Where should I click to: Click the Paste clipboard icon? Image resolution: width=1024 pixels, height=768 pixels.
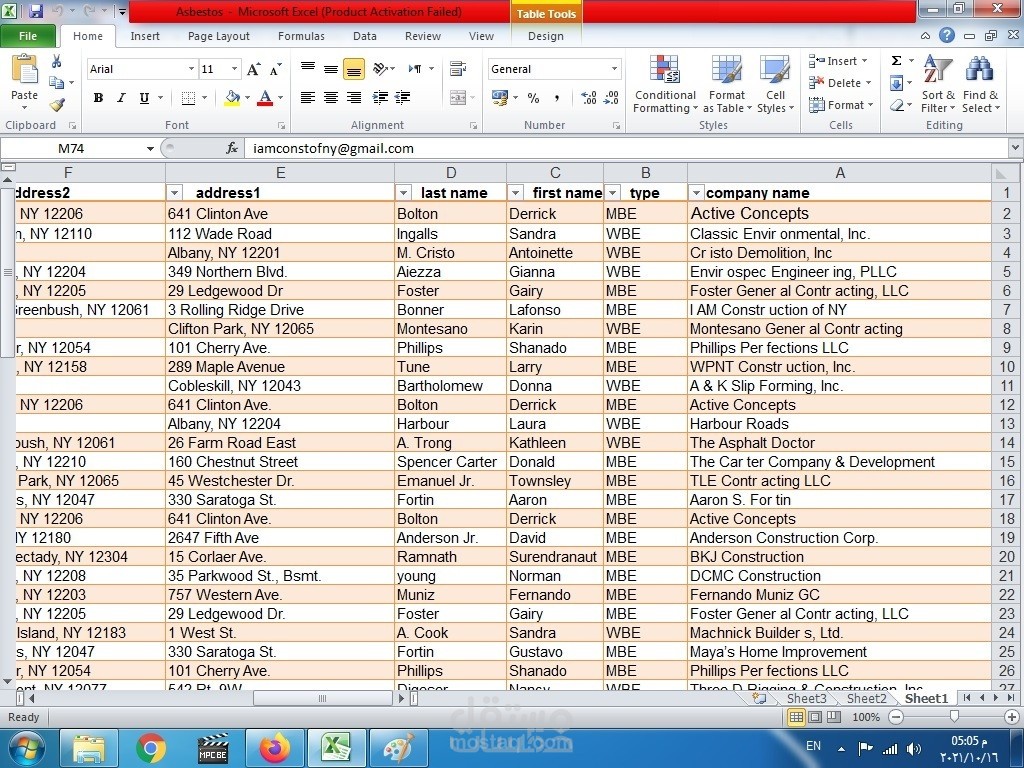[25, 70]
